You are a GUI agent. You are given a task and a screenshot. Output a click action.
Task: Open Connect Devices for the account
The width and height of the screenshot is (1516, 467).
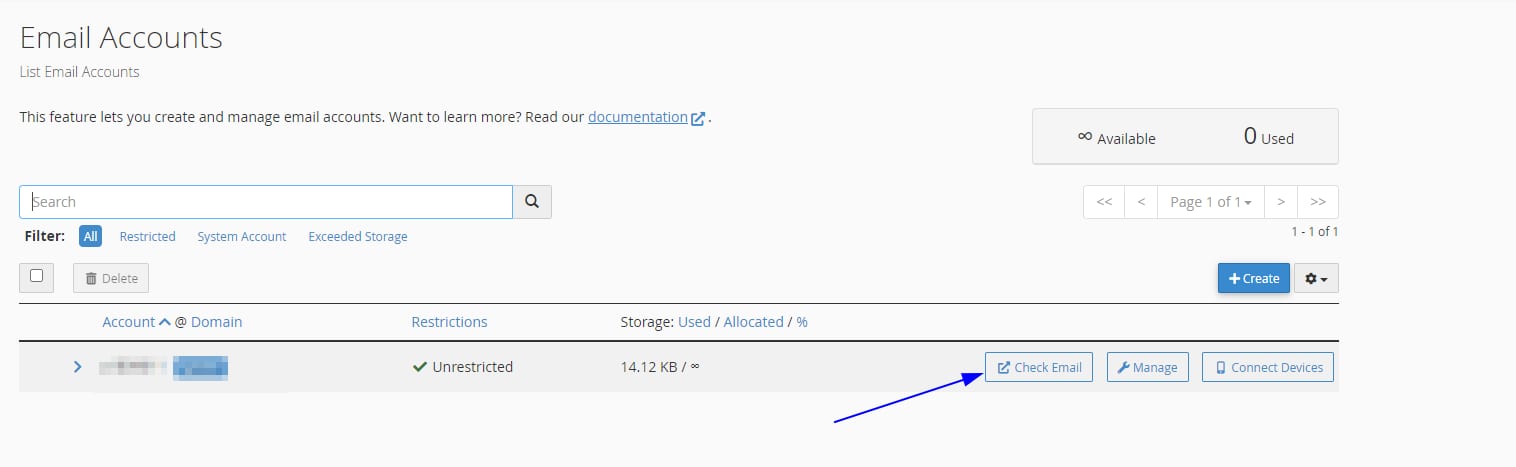1268,367
